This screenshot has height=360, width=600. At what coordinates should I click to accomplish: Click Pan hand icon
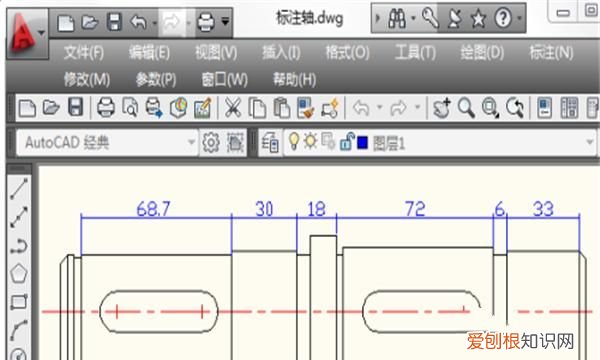(442, 108)
